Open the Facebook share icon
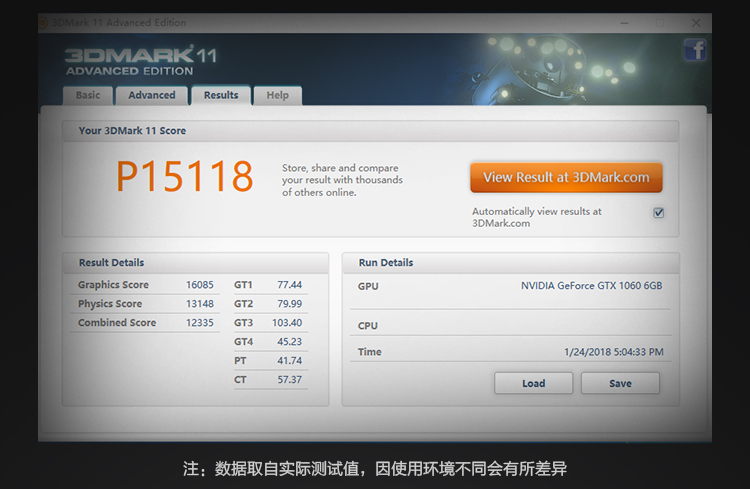 695,50
